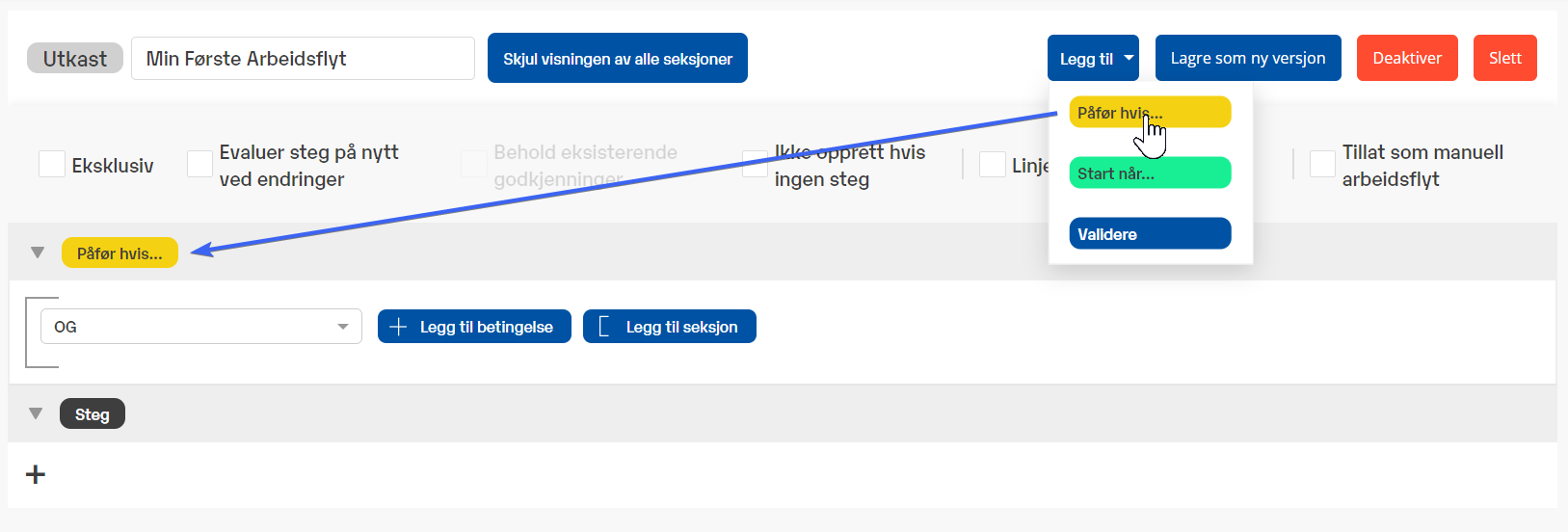The width and height of the screenshot is (1568, 532).
Task: Click the yellow Påfør hvis section tag
Action: (x=120, y=253)
